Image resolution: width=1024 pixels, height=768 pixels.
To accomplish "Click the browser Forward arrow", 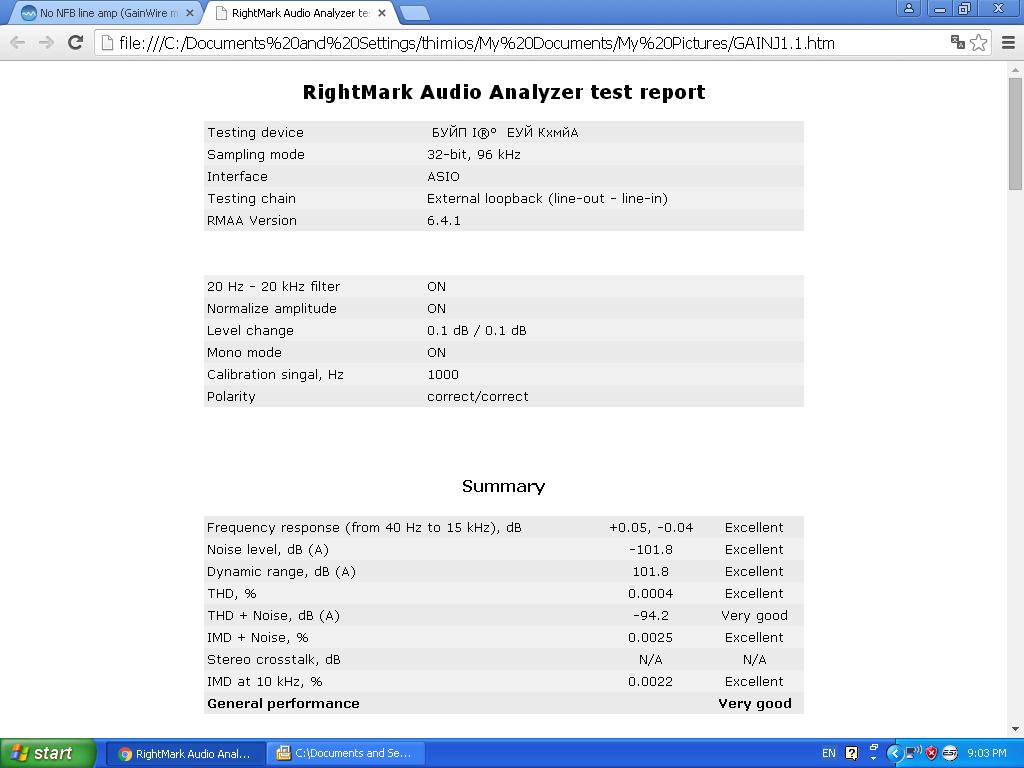I will click(46, 43).
